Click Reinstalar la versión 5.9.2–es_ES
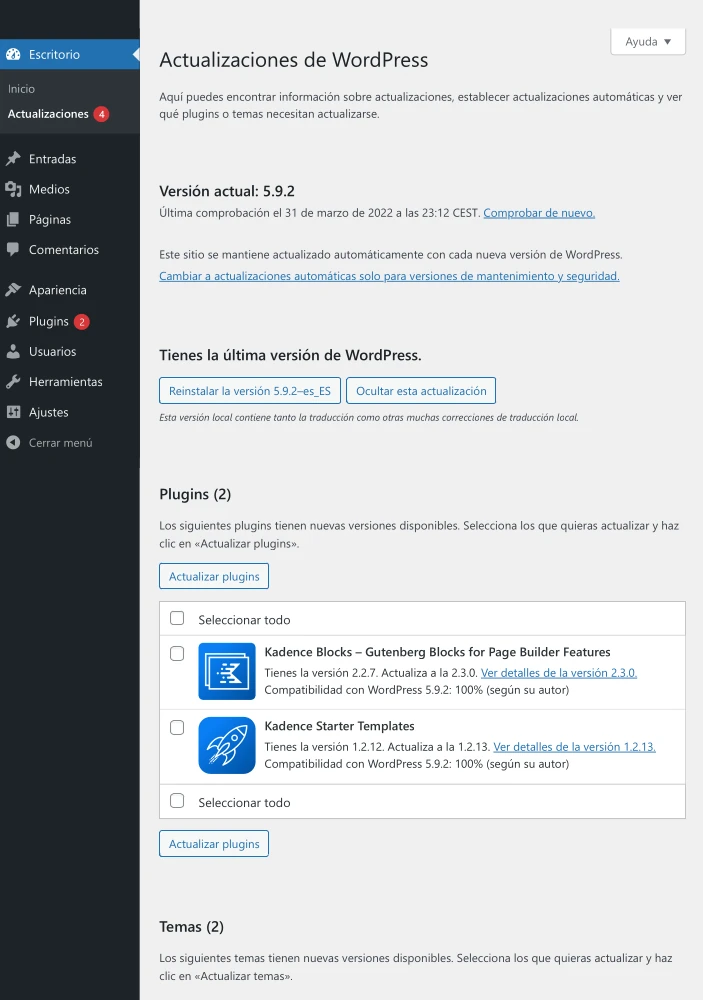The width and height of the screenshot is (706, 1000). click(x=249, y=391)
